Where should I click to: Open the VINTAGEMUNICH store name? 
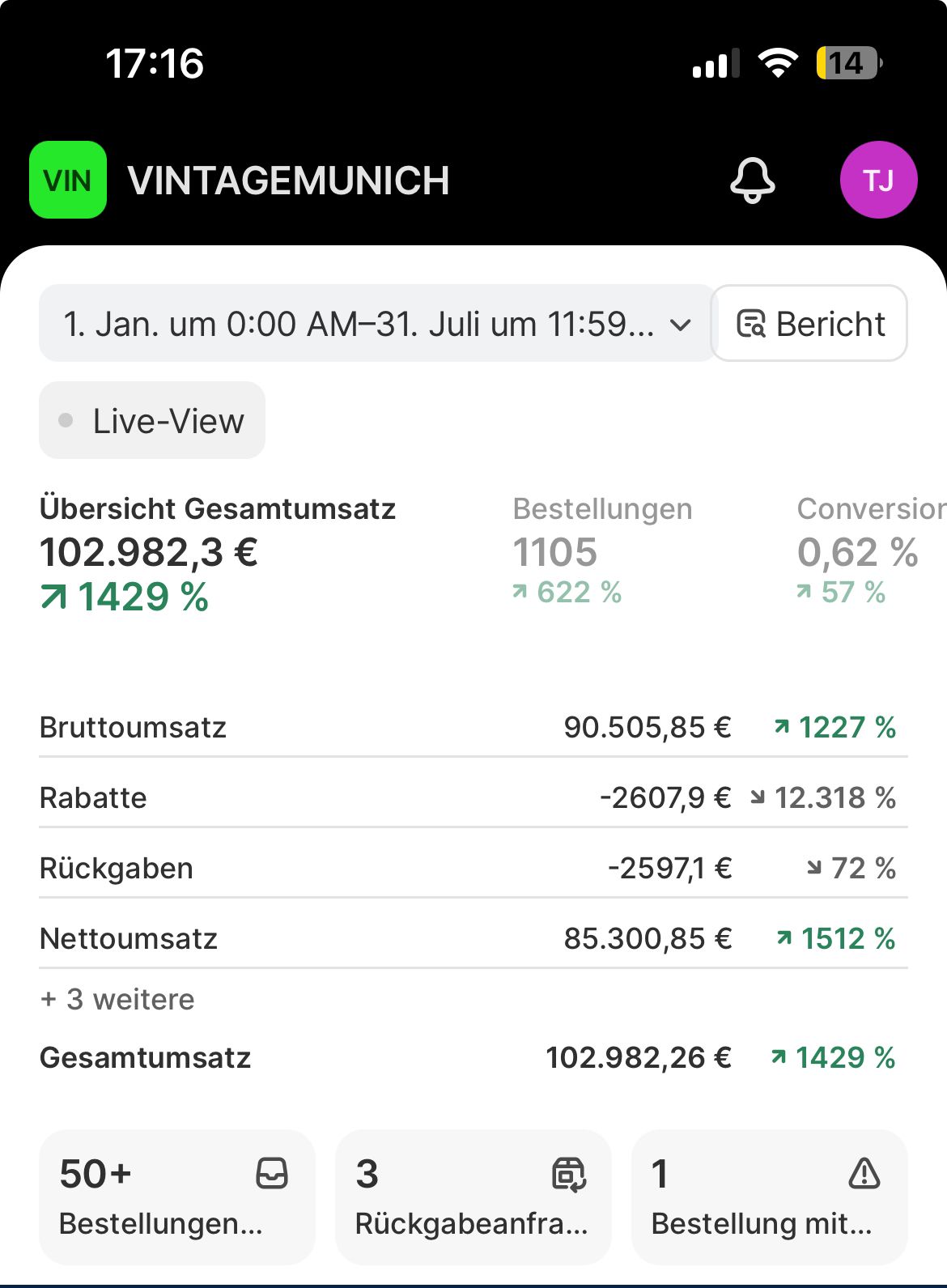(288, 181)
